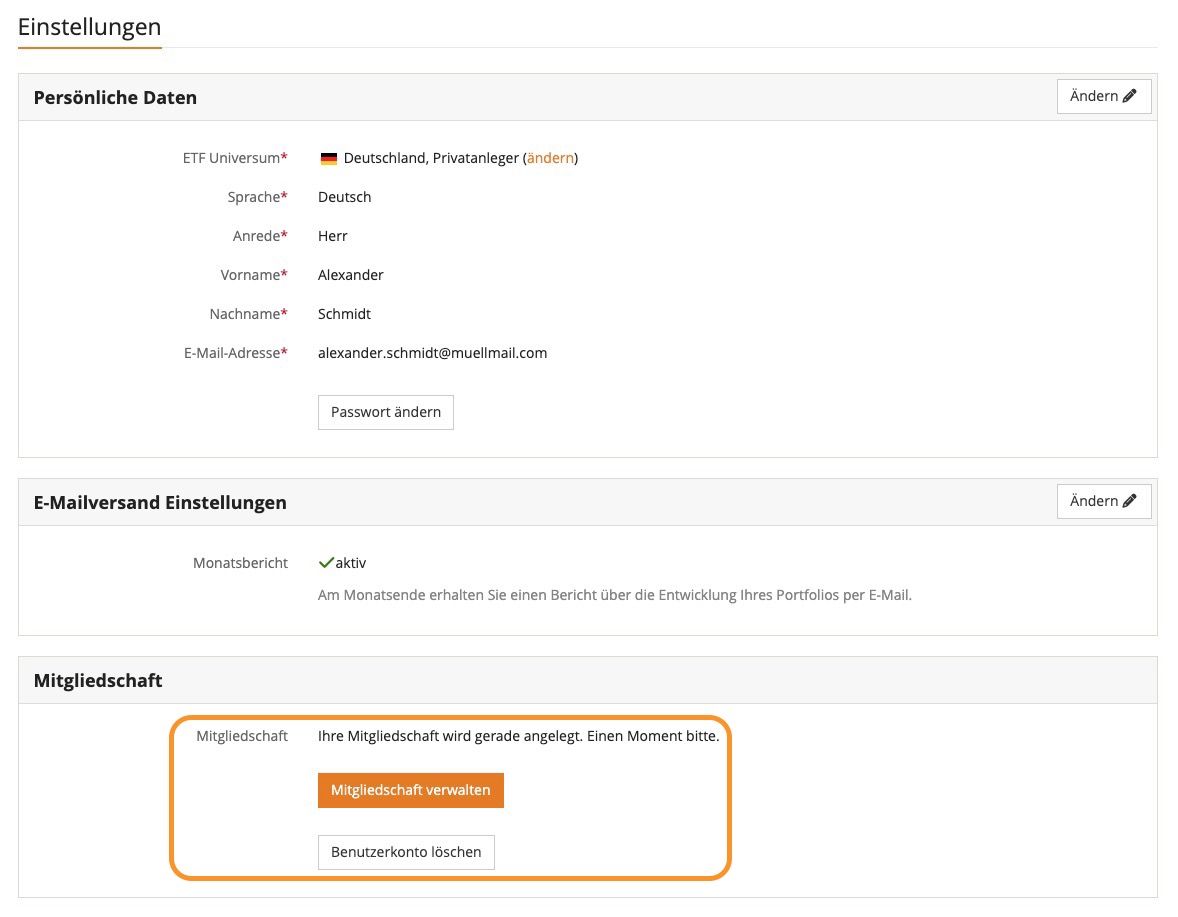Follow the orange ändern link after Privatanleger
1178x917 pixels.
(x=550, y=158)
